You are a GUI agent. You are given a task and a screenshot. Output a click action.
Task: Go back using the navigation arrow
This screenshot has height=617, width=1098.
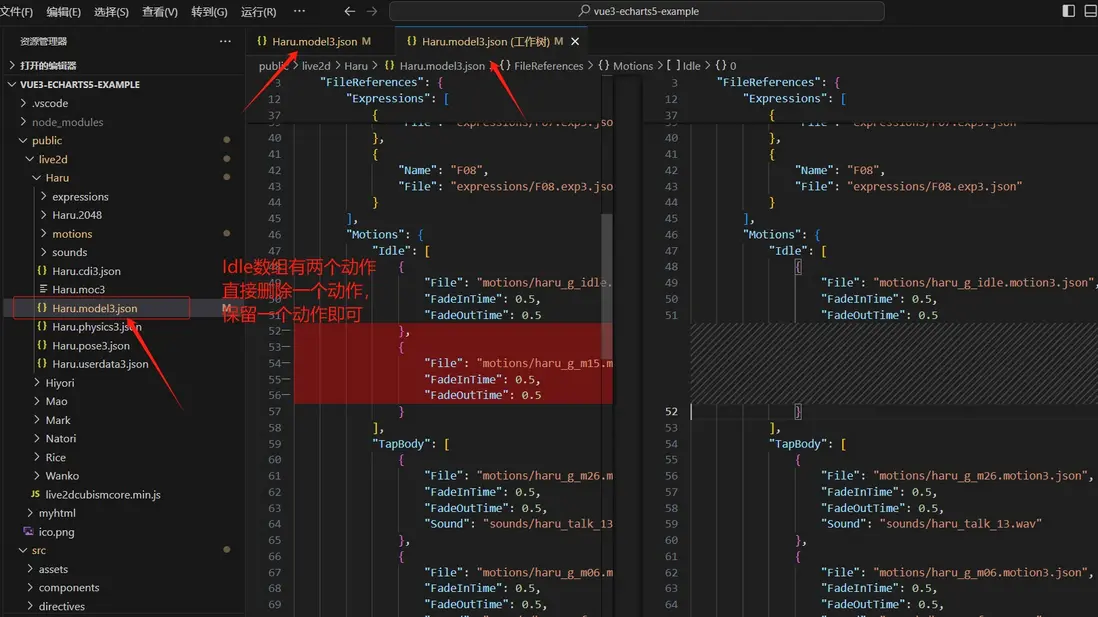coord(349,11)
